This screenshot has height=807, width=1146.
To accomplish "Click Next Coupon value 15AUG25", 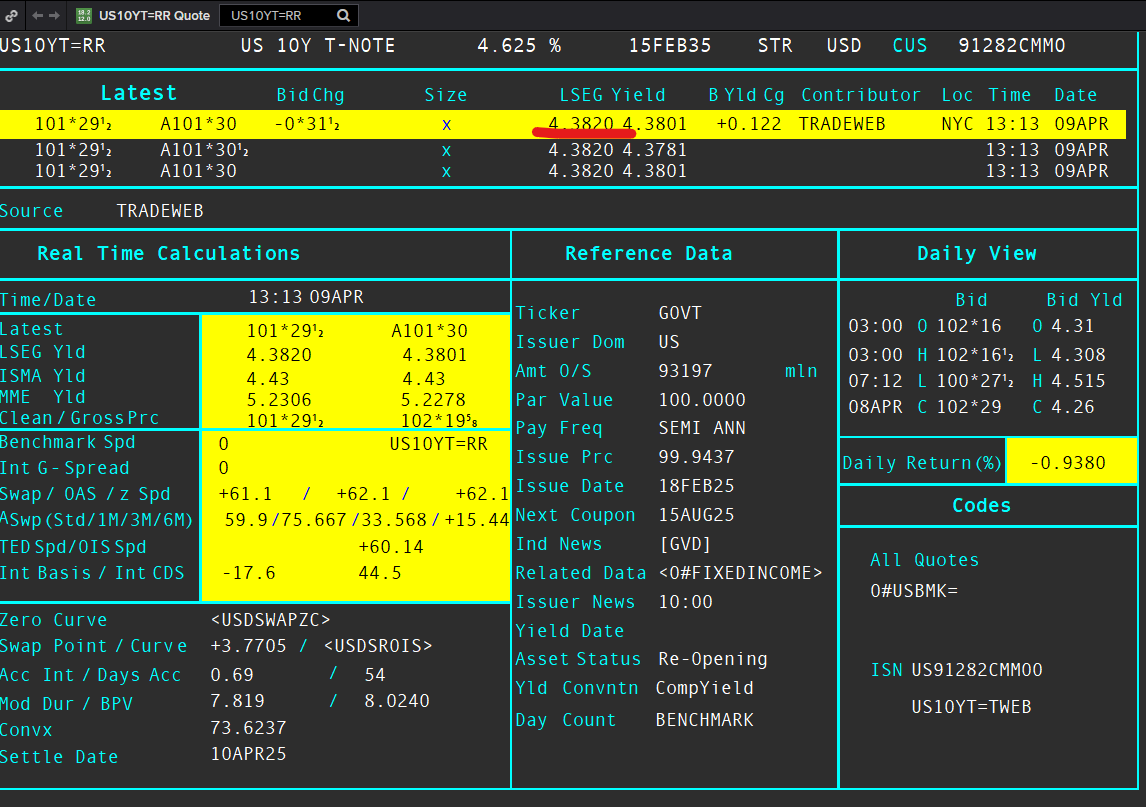I will [x=696, y=515].
